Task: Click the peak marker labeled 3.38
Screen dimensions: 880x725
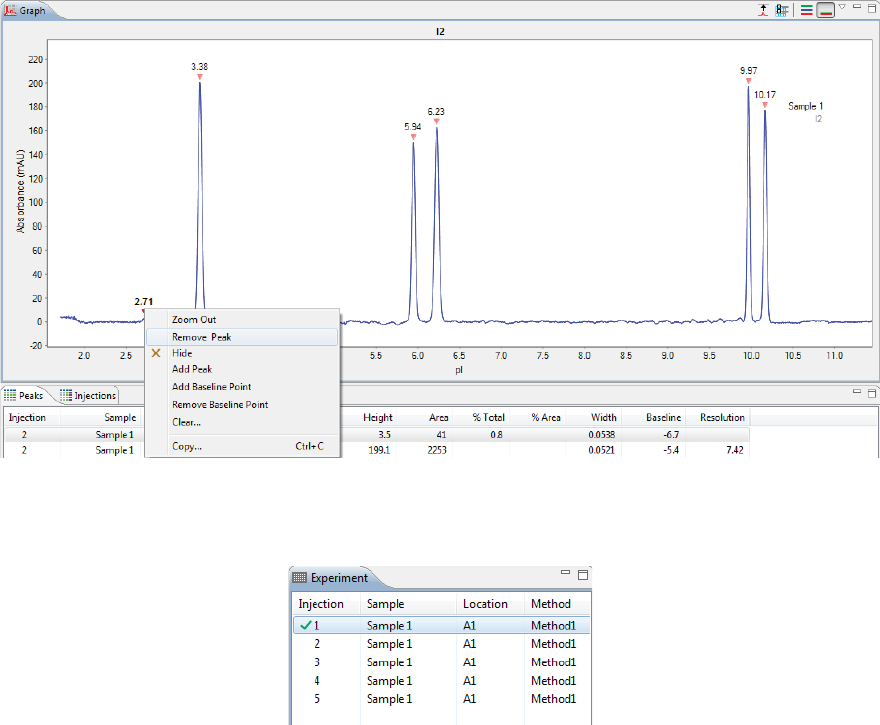Action: (200, 77)
